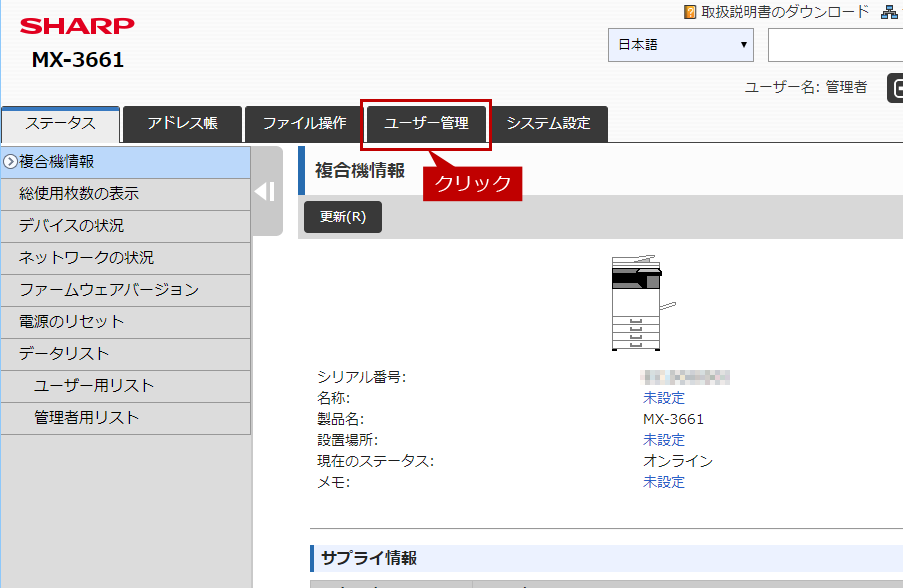This screenshot has width=903, height=588.
Task: Click the 複合機情報 page heading
Action: click(360, 171)
